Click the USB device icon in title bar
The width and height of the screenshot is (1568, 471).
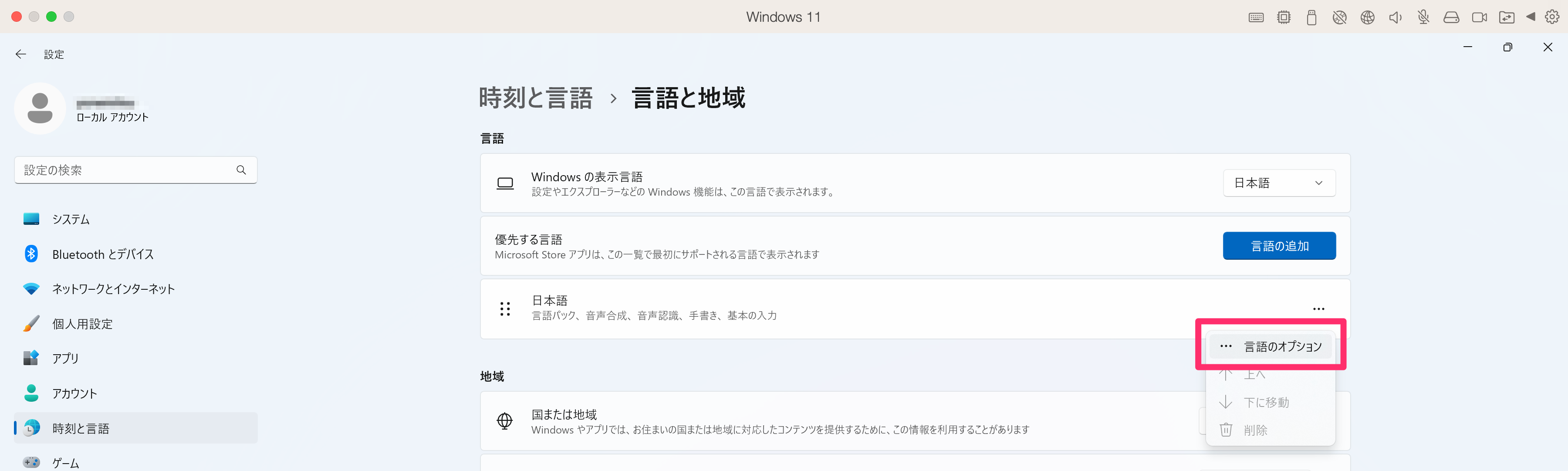[1312, 18]
